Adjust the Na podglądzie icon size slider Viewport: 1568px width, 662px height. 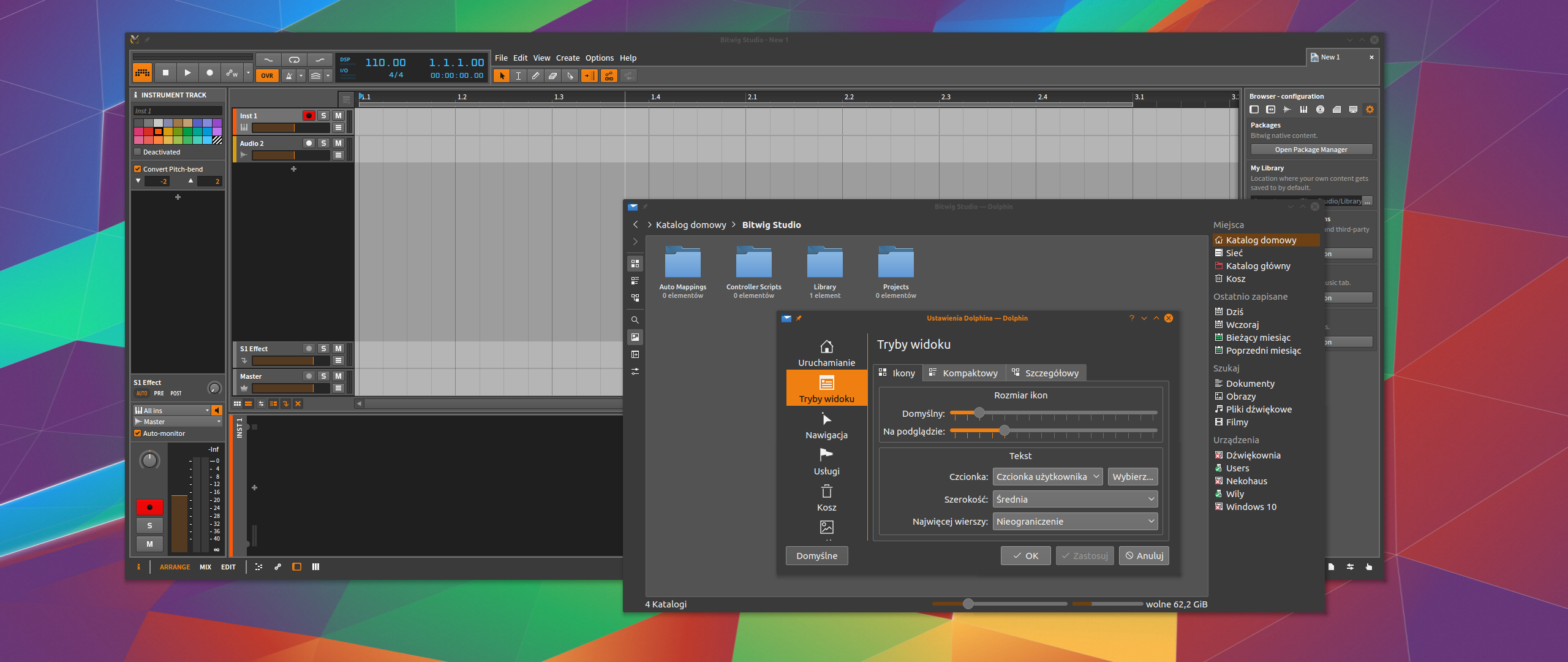click(1053, 432)
